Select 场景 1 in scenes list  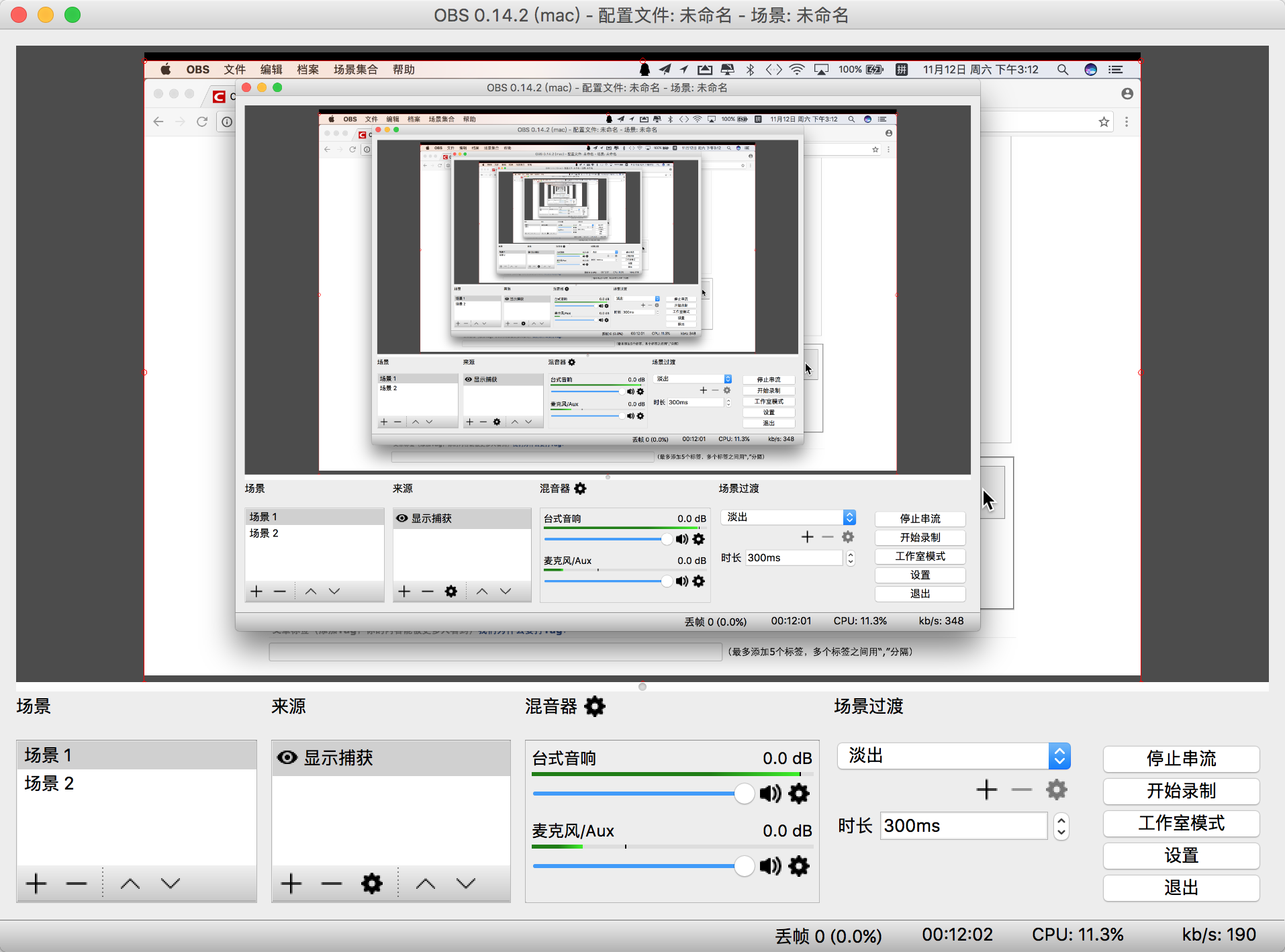pos(136,755)
